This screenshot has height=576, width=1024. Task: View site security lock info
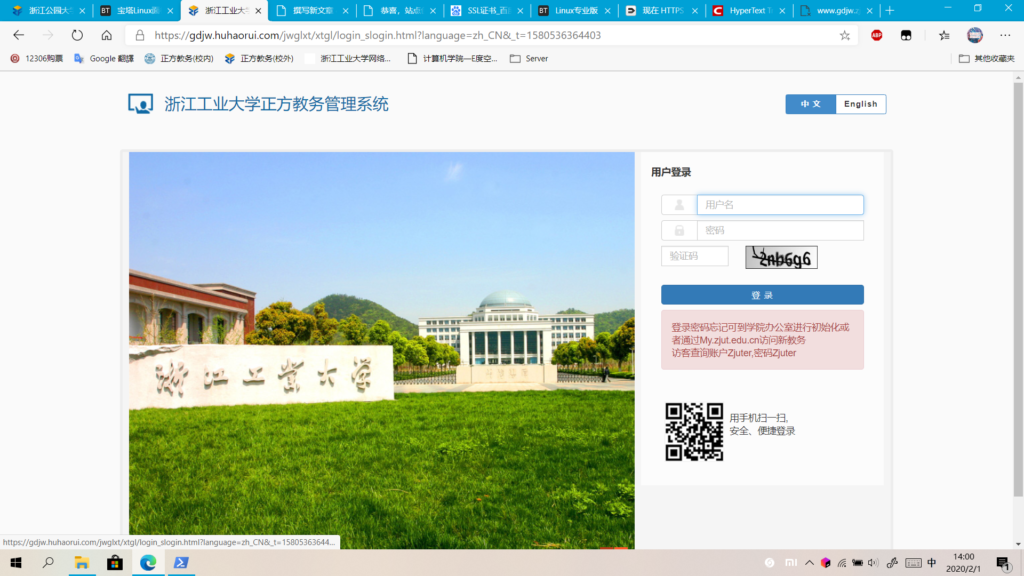point(140,35)
